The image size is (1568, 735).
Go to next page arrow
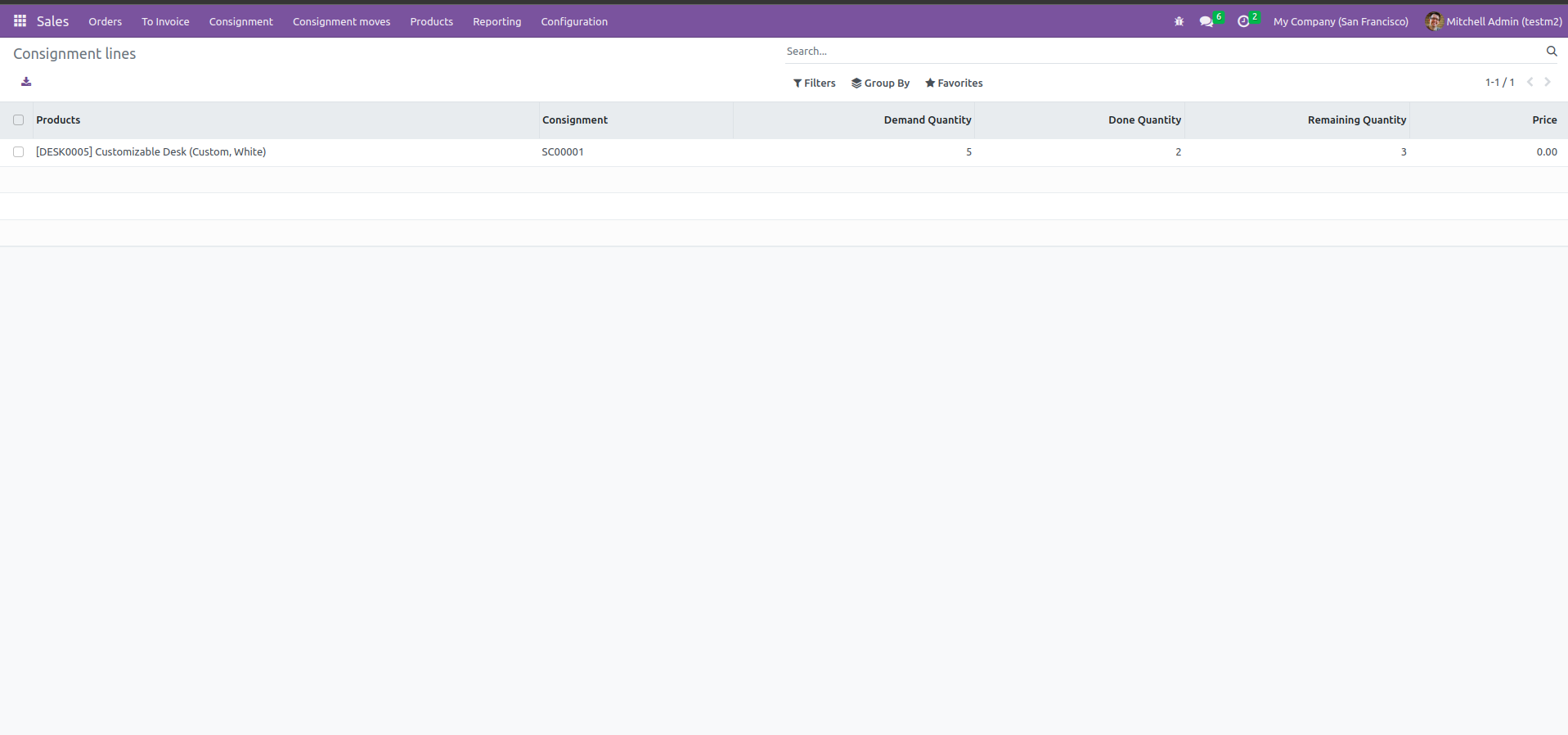coord(1548,82)
